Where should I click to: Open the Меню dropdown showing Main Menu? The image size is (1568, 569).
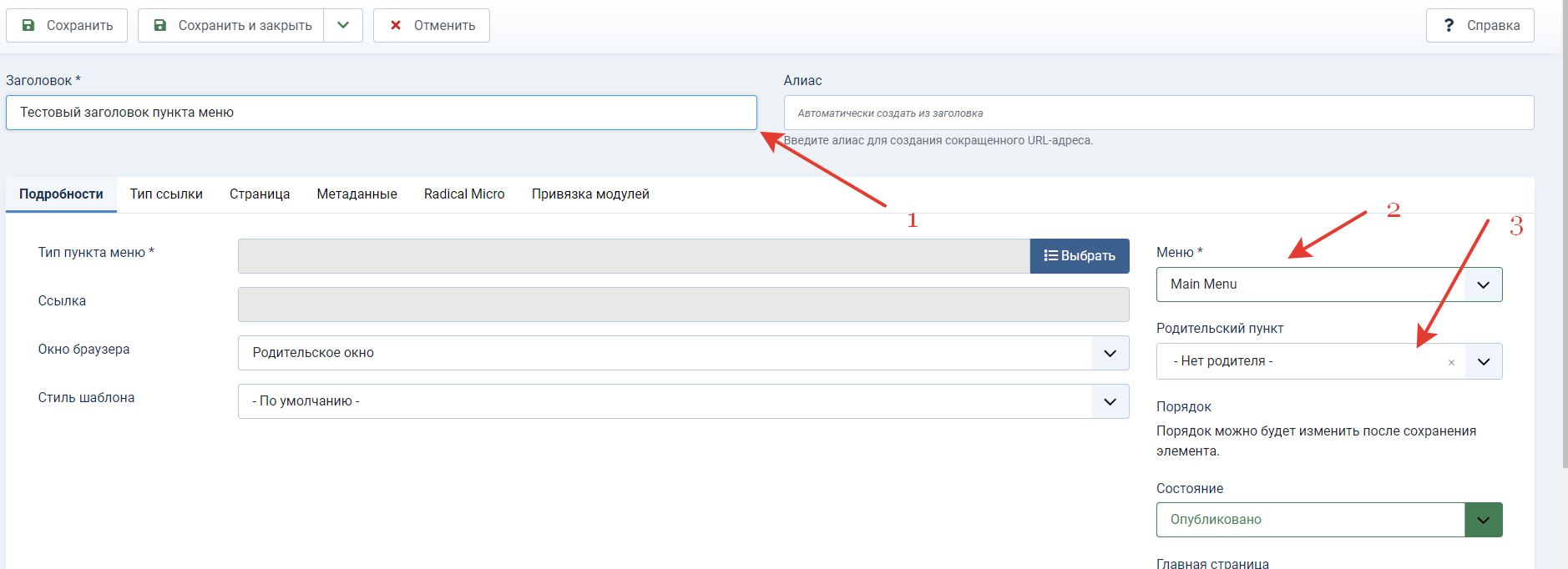coord(1329,284)
